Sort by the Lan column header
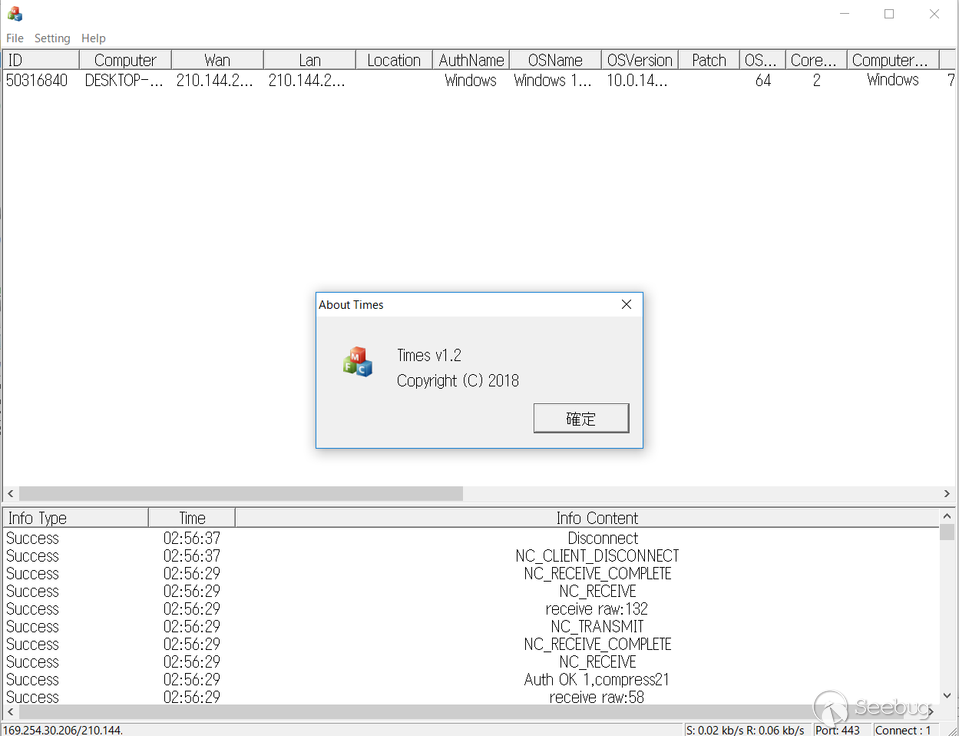 click(x=309, y=60)
